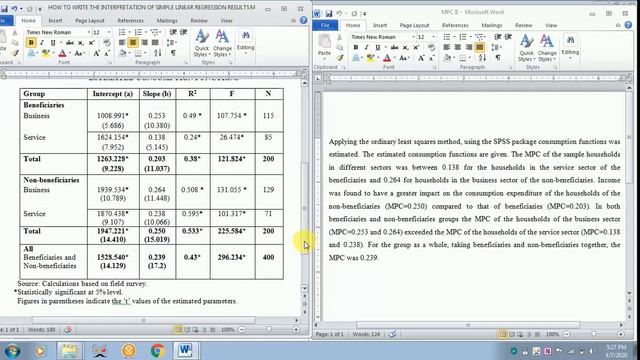
Task: Open Quick Styles gallery in left regression window
Action: tap(202, 43)
